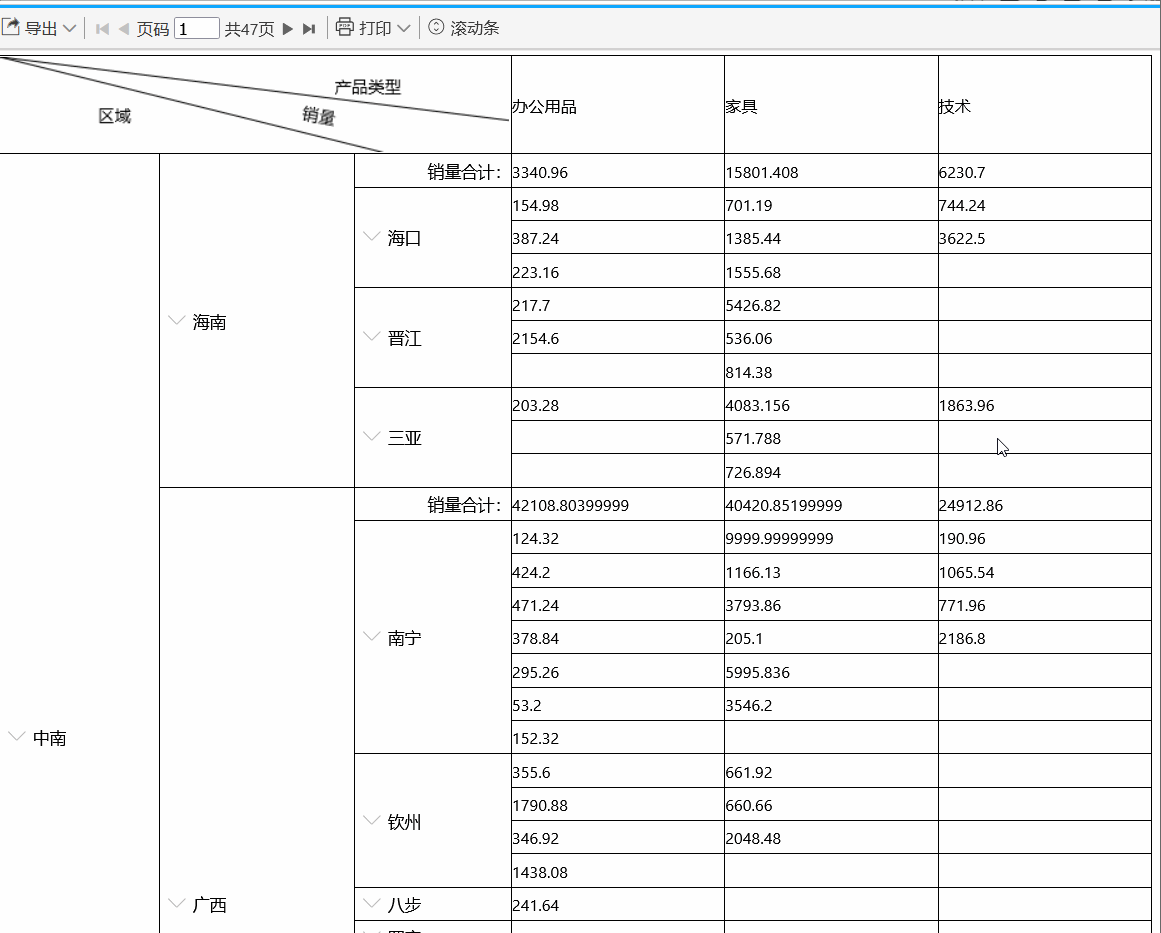The width and height of the screenshot is (1161, 933).
Task: Select the cell with value 814.38
Action: click(x=831, y=372)
